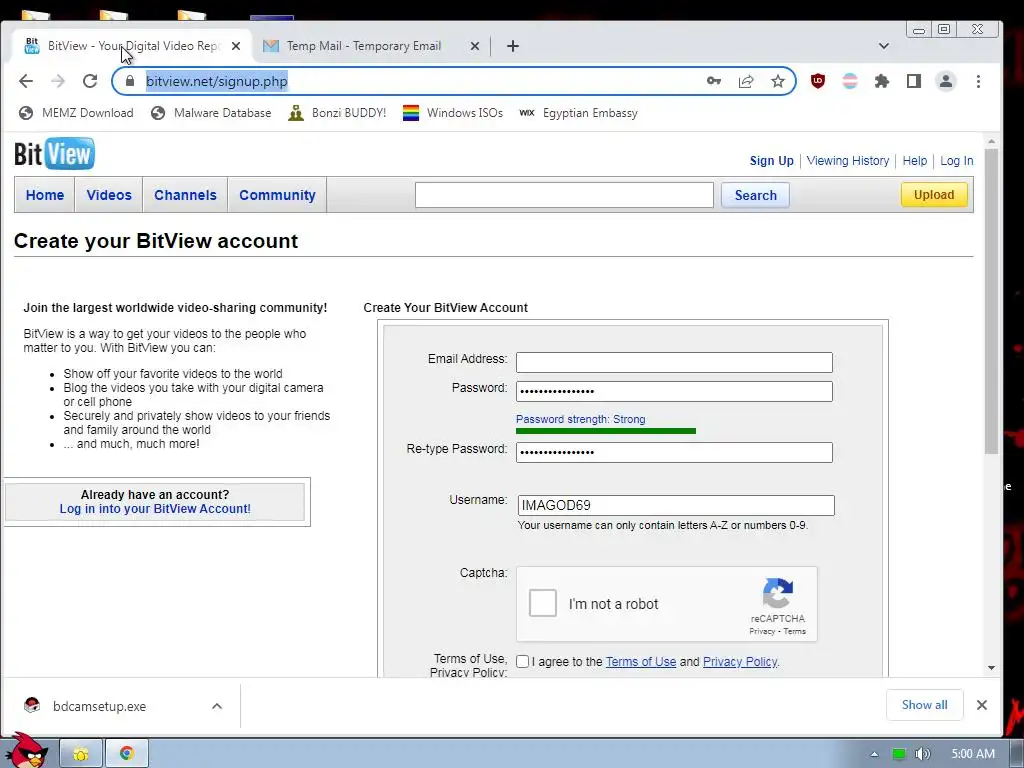
Task: Click the volume speaker tray icon
Action: pyautogui.click(x=922, y=754)
